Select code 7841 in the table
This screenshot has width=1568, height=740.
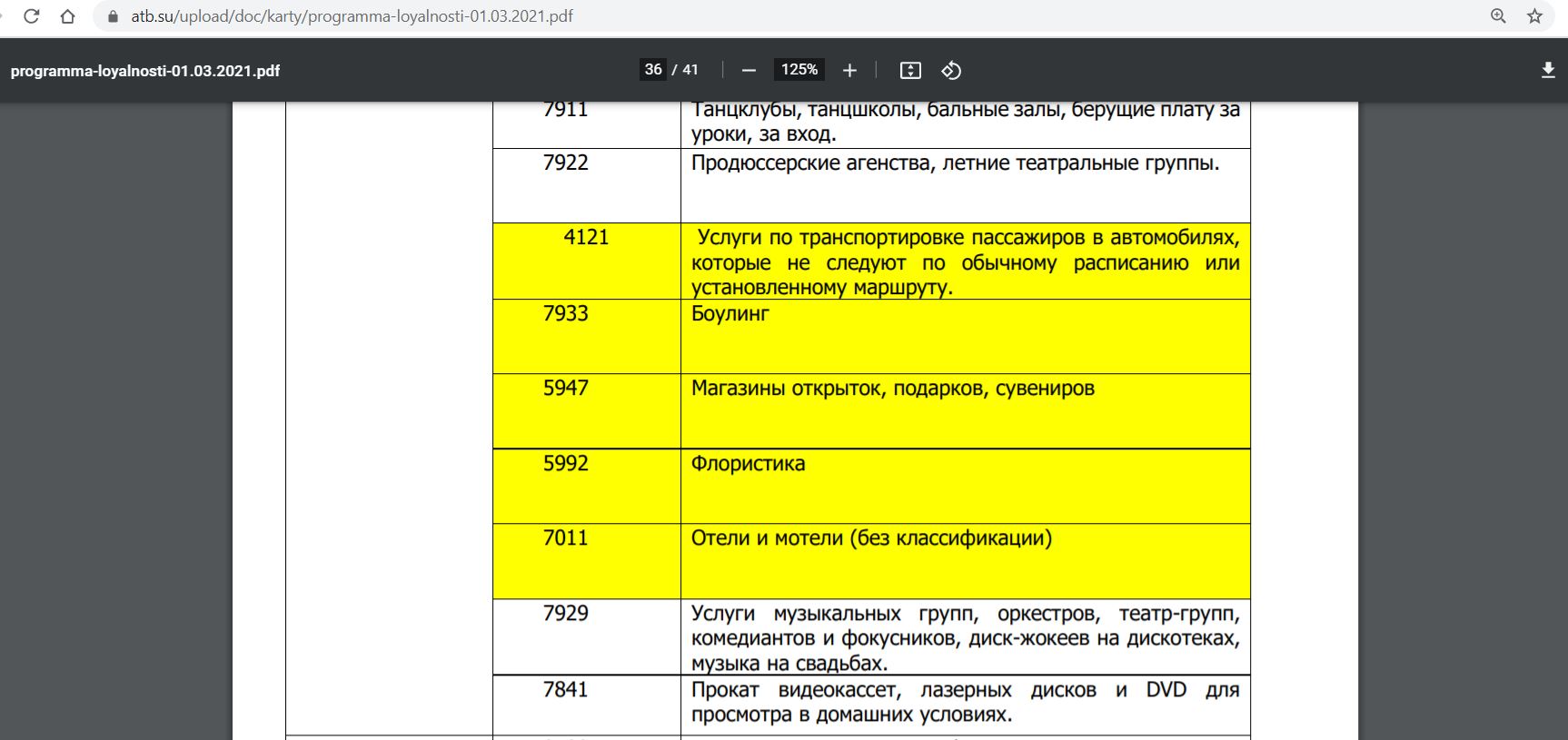(x=566, y=689)
